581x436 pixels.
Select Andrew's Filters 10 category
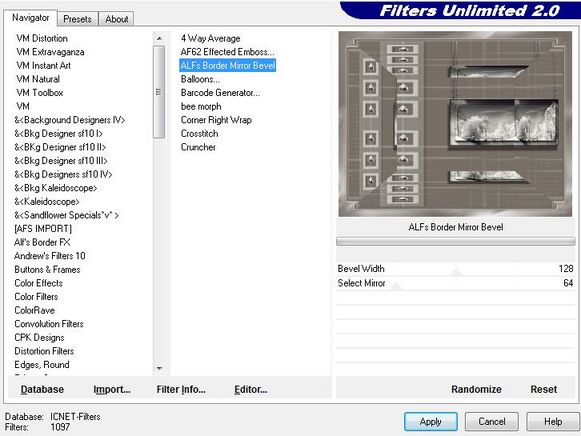50,256
